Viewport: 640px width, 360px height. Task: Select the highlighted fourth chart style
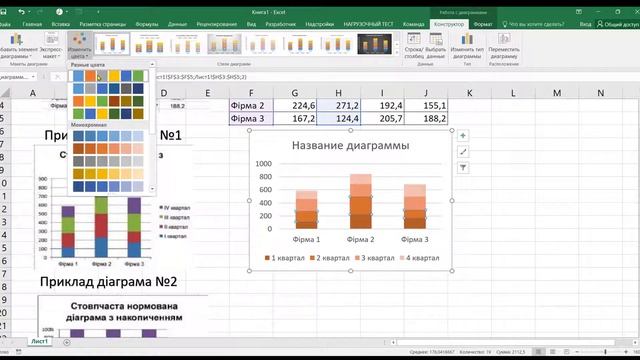pos(224,44)
